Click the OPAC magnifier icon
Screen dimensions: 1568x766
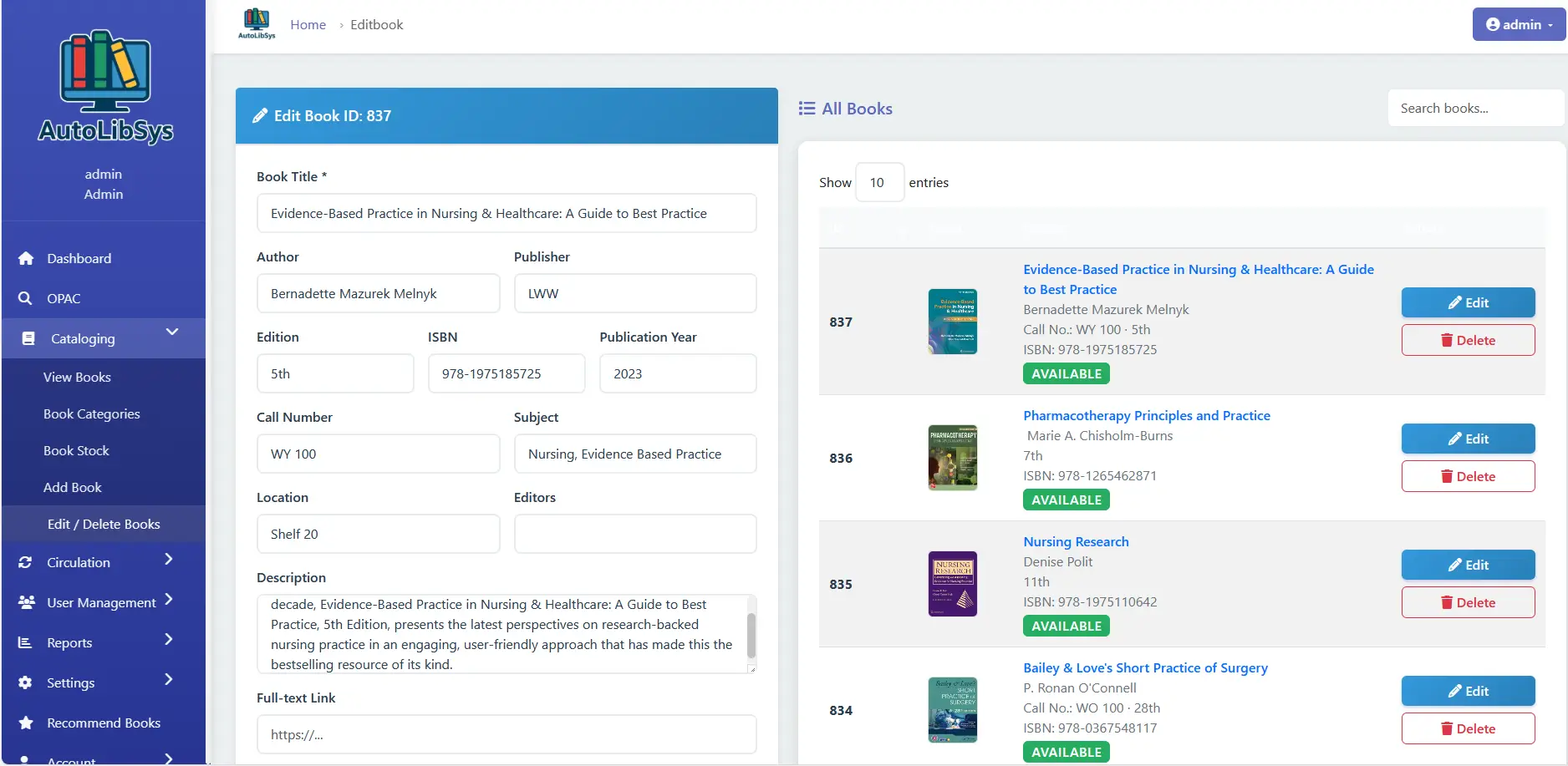tap(25, 298)
